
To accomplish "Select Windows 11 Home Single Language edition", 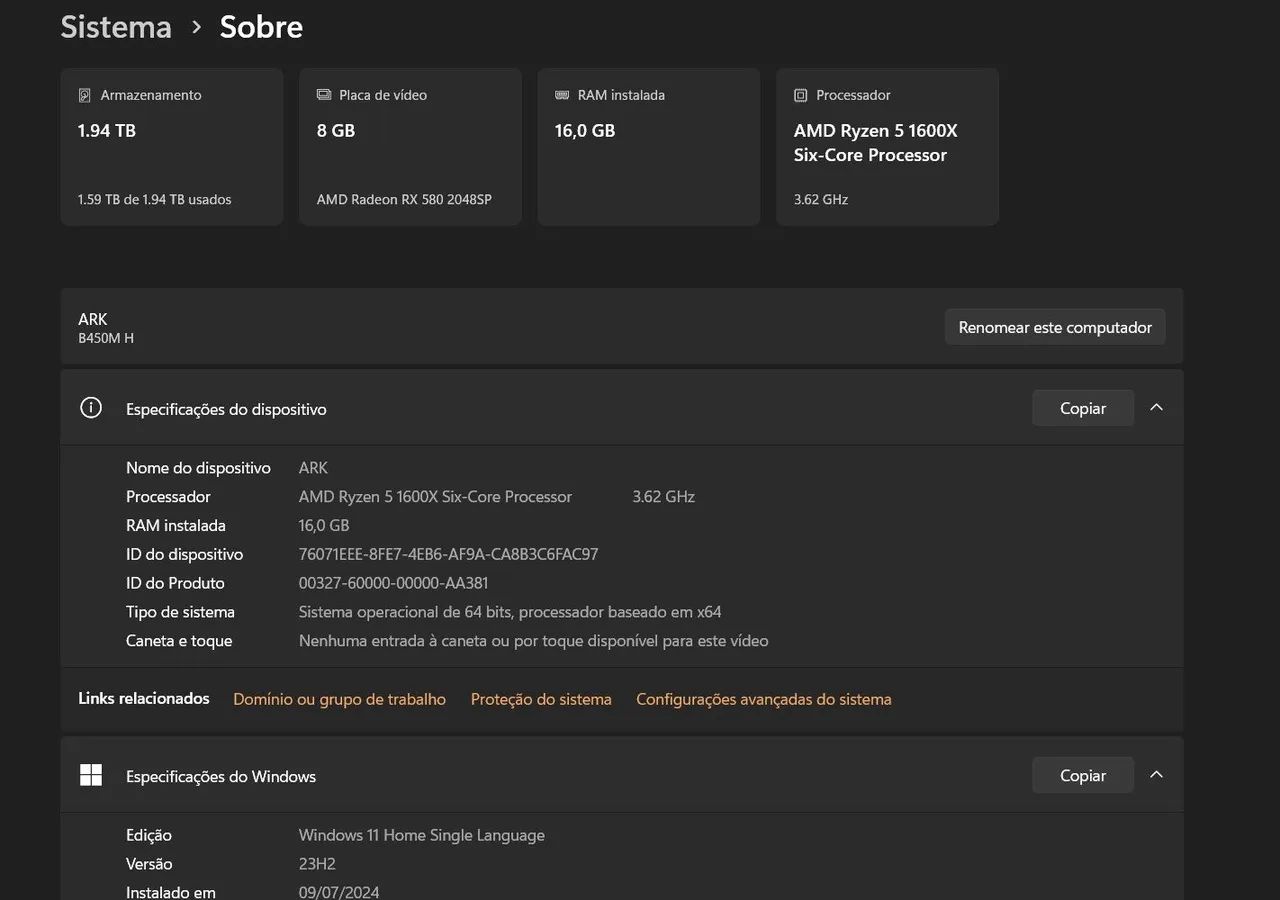I will pos(422,835).
